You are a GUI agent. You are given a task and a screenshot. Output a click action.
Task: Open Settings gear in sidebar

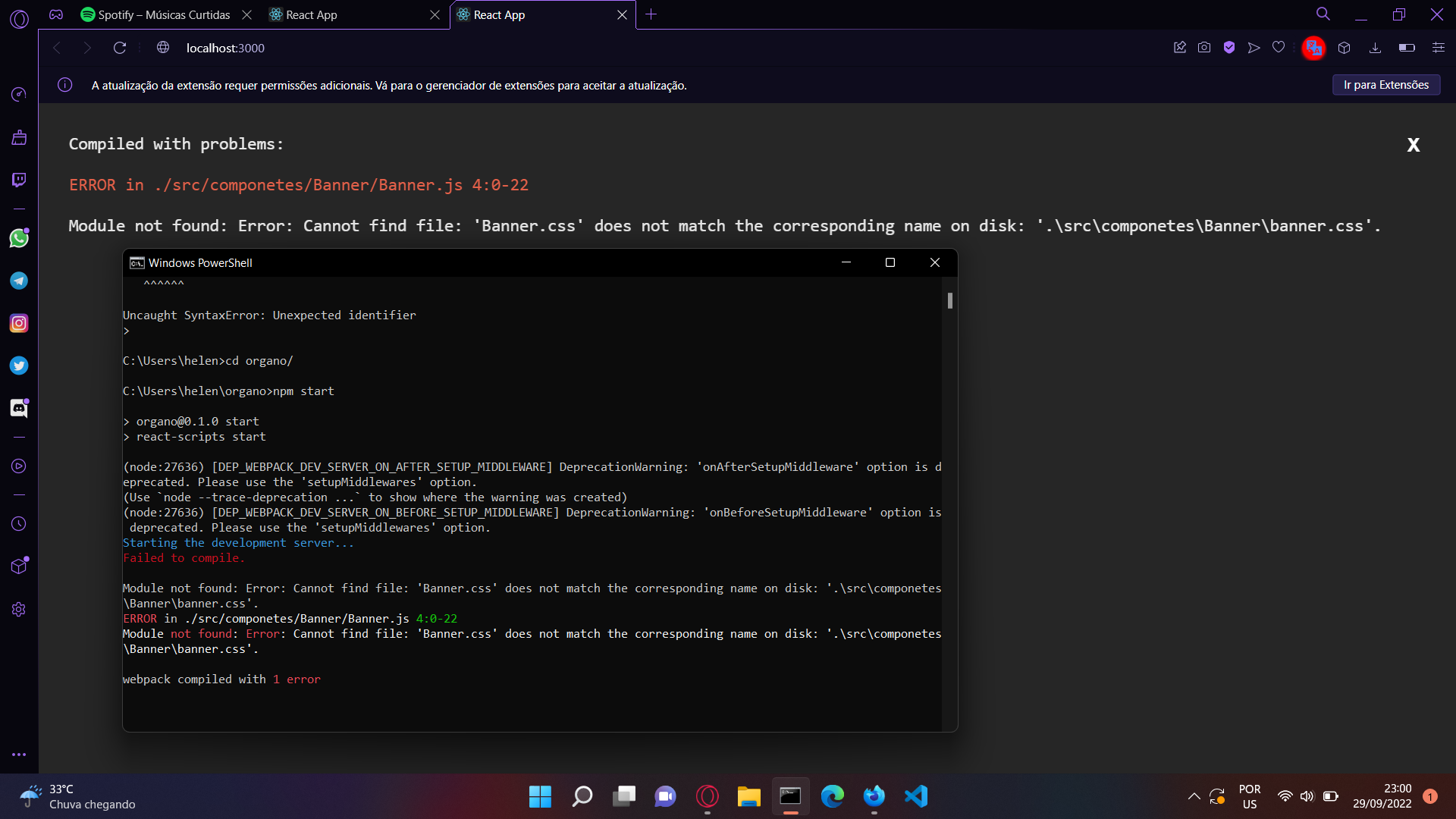[19, 610]
